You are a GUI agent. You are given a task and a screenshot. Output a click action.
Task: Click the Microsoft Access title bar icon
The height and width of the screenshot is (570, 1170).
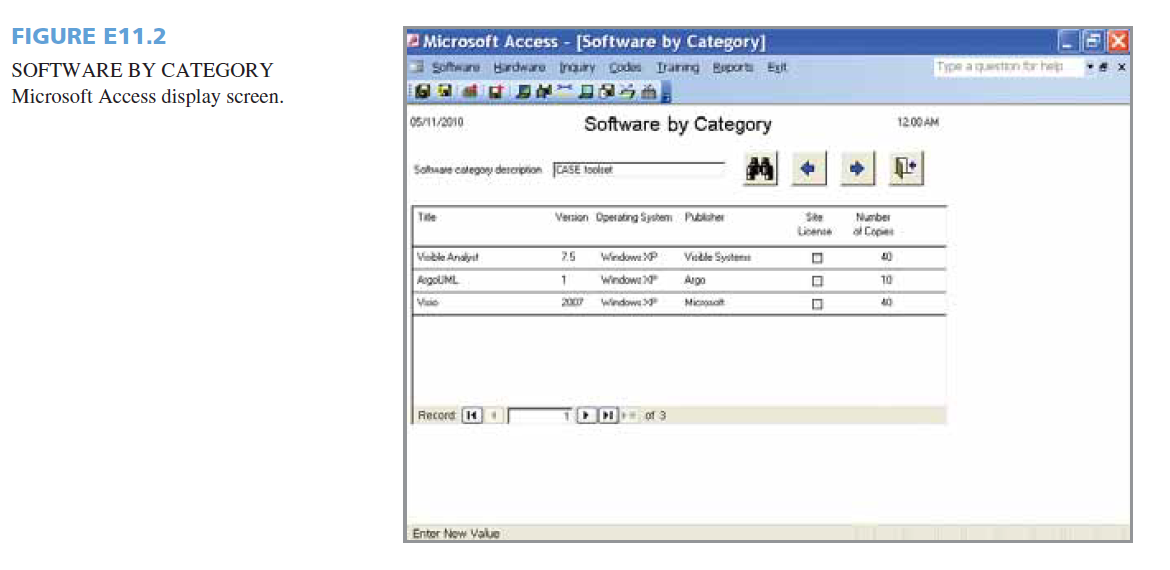click(x=413, y=42)
